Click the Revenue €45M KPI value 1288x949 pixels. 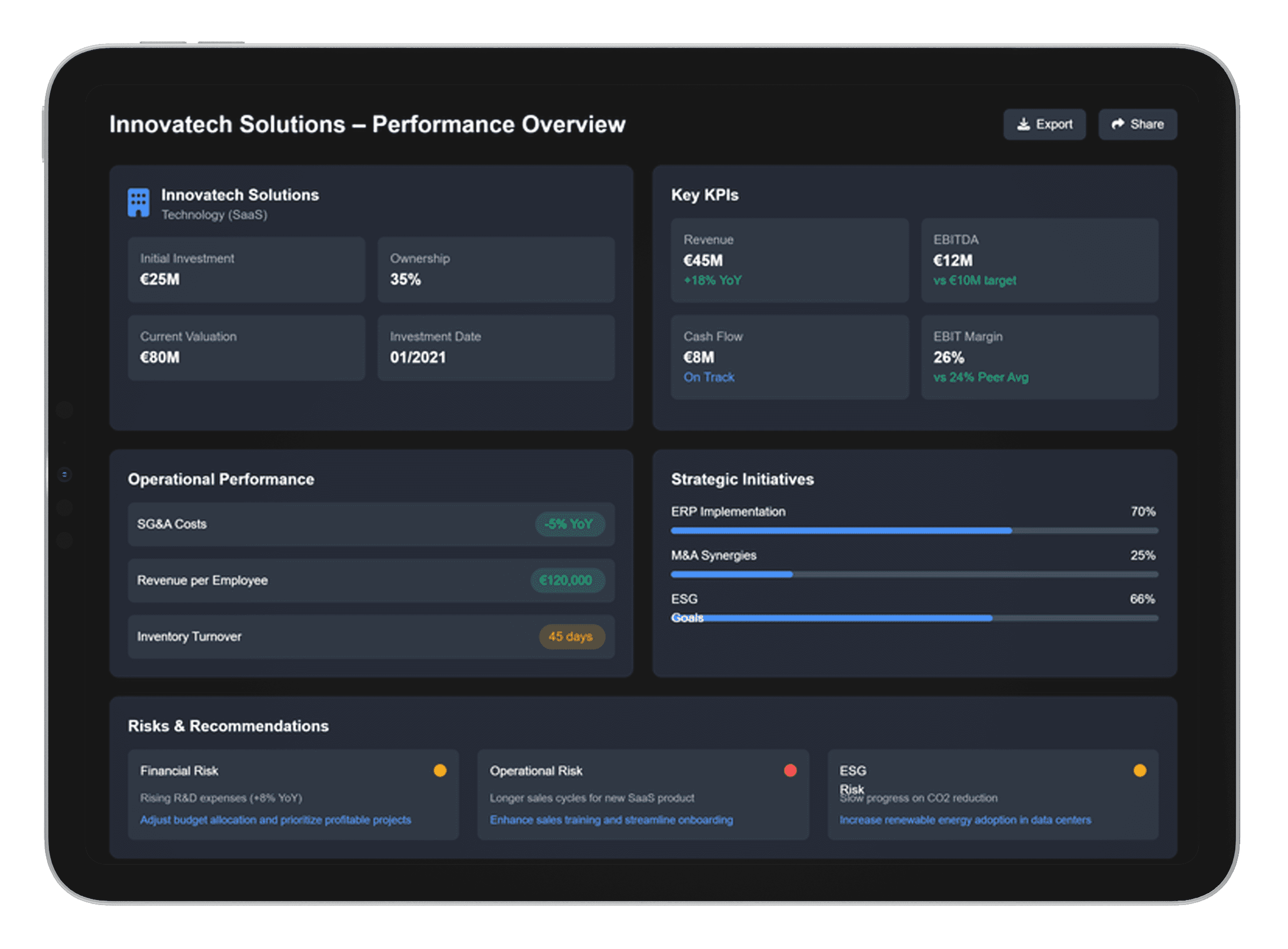(x=703, y=261)
